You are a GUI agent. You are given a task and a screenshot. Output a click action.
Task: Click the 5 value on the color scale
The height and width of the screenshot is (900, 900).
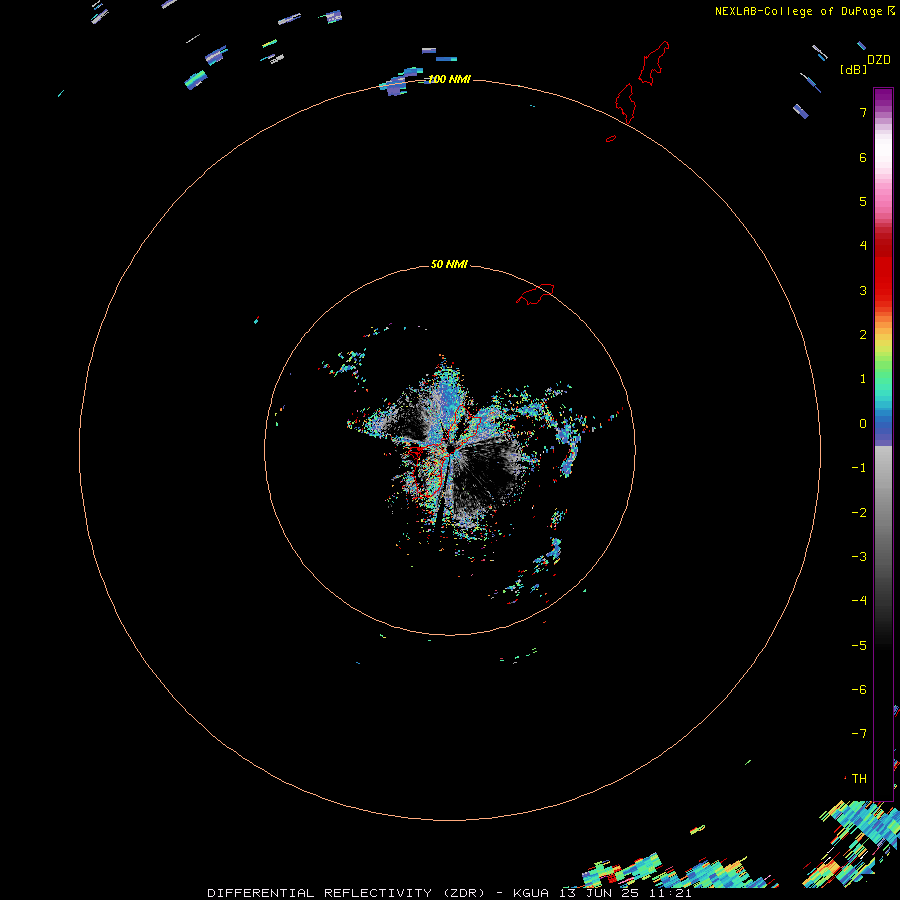tap(863, 201)
